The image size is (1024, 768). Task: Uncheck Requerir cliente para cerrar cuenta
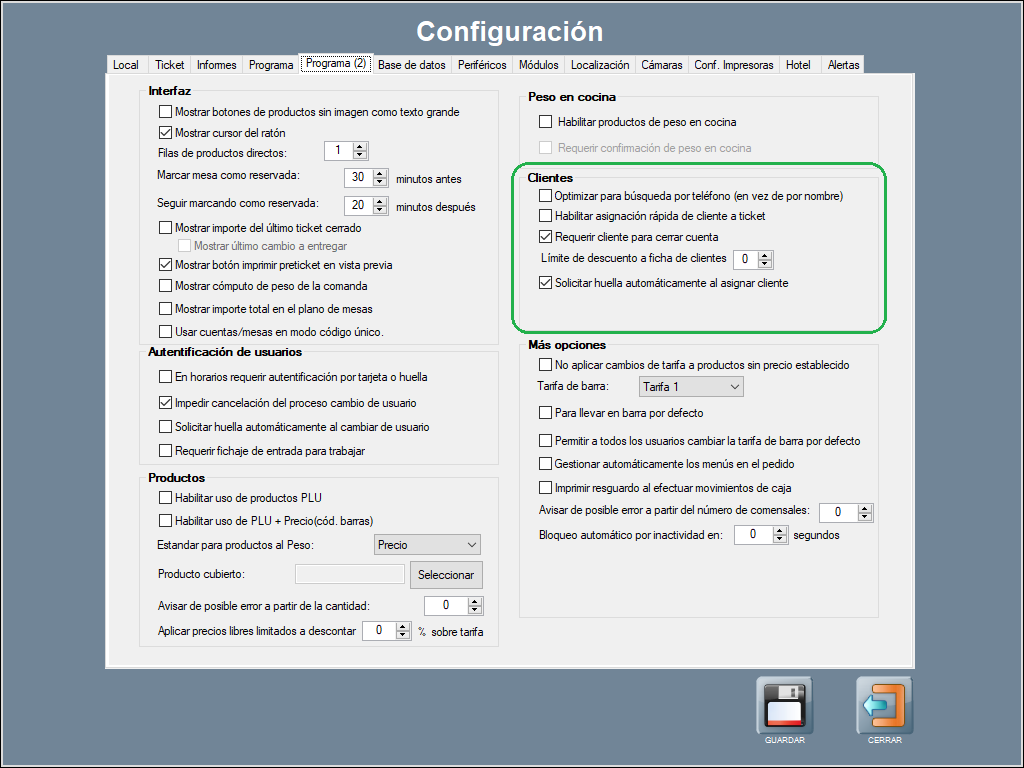click(545, 237)
